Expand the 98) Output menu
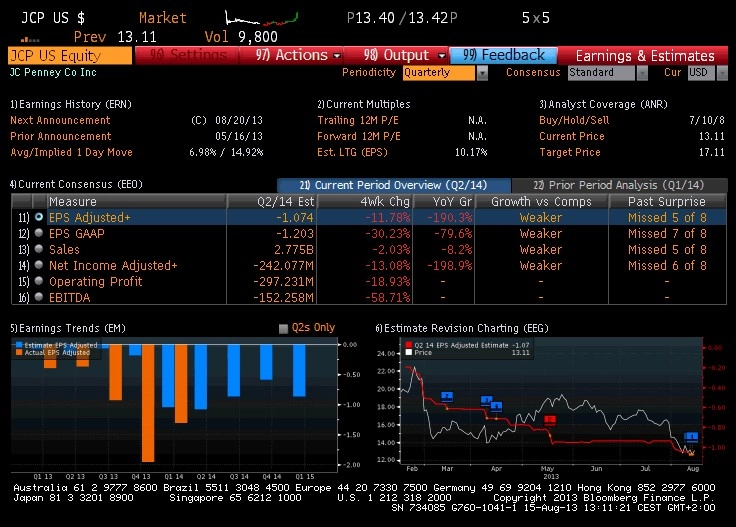736x527 pixels. click(x=396, y=55)
